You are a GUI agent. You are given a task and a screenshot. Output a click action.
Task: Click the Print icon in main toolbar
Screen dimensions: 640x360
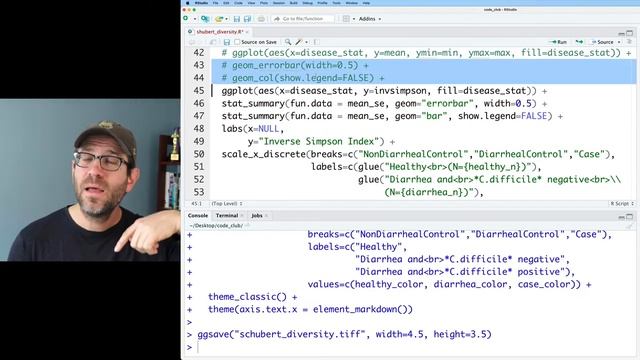tap(261, 19)
